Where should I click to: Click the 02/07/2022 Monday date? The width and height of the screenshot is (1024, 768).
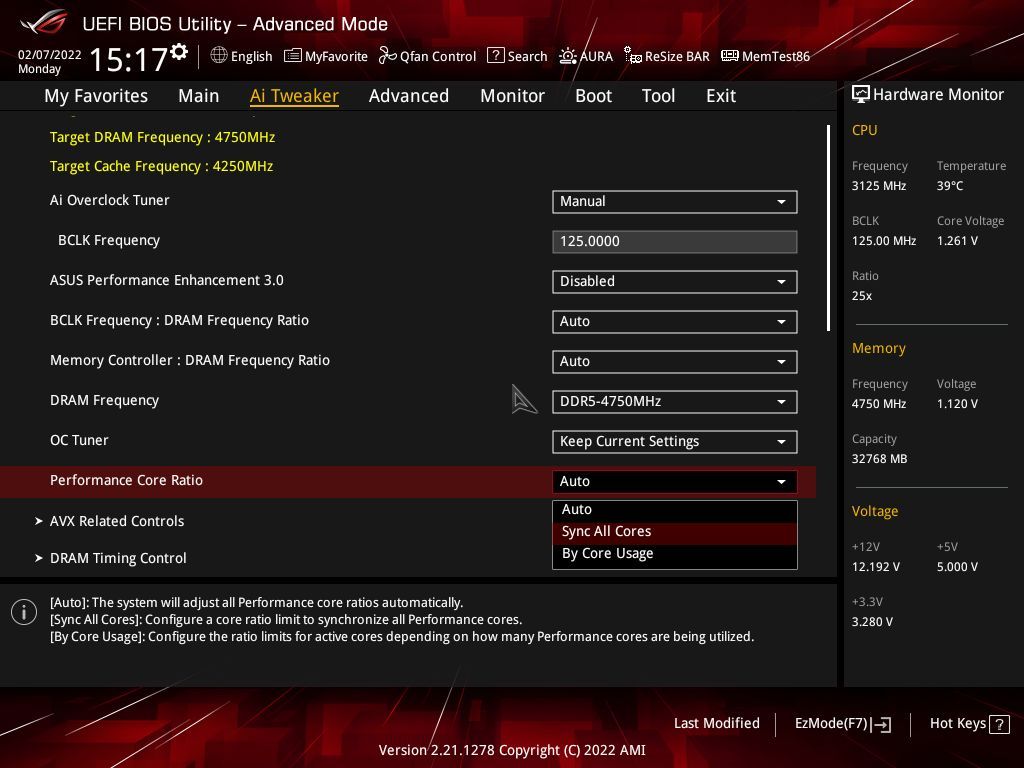pyautogui.click(x=50, y=61)
